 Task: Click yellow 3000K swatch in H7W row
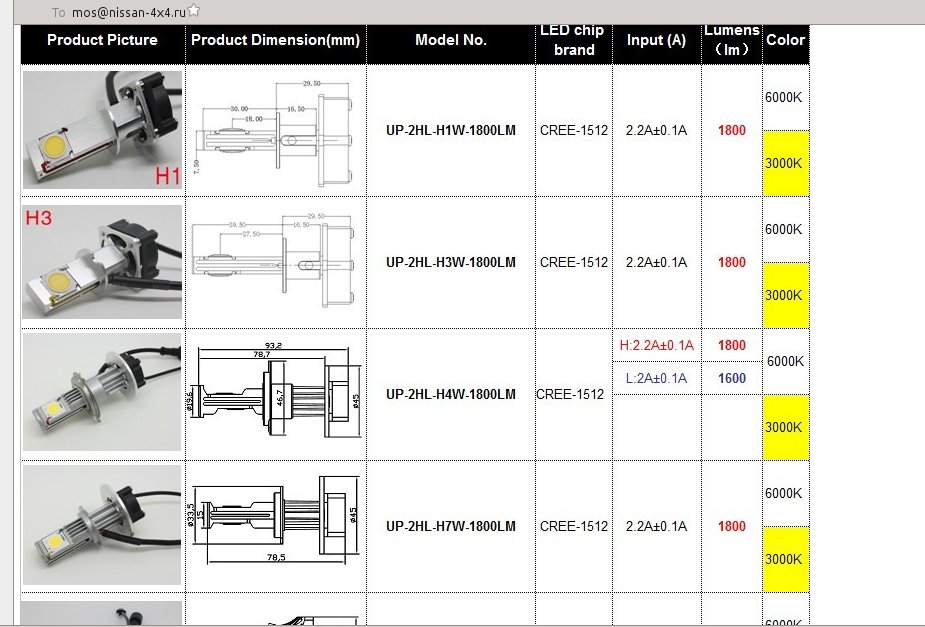(x=786, y=559)
